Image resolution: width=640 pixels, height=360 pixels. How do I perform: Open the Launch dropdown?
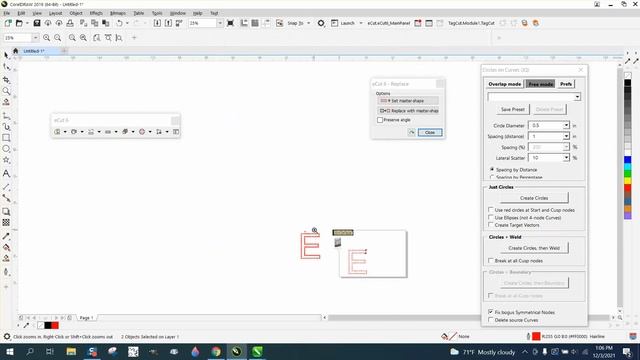tap(361, 23)
